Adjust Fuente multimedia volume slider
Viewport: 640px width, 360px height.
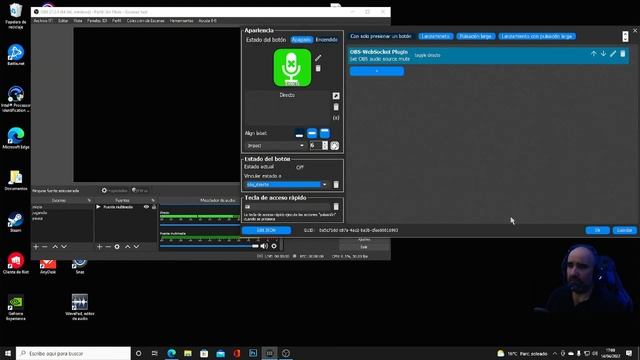click(x=209, y=246)
